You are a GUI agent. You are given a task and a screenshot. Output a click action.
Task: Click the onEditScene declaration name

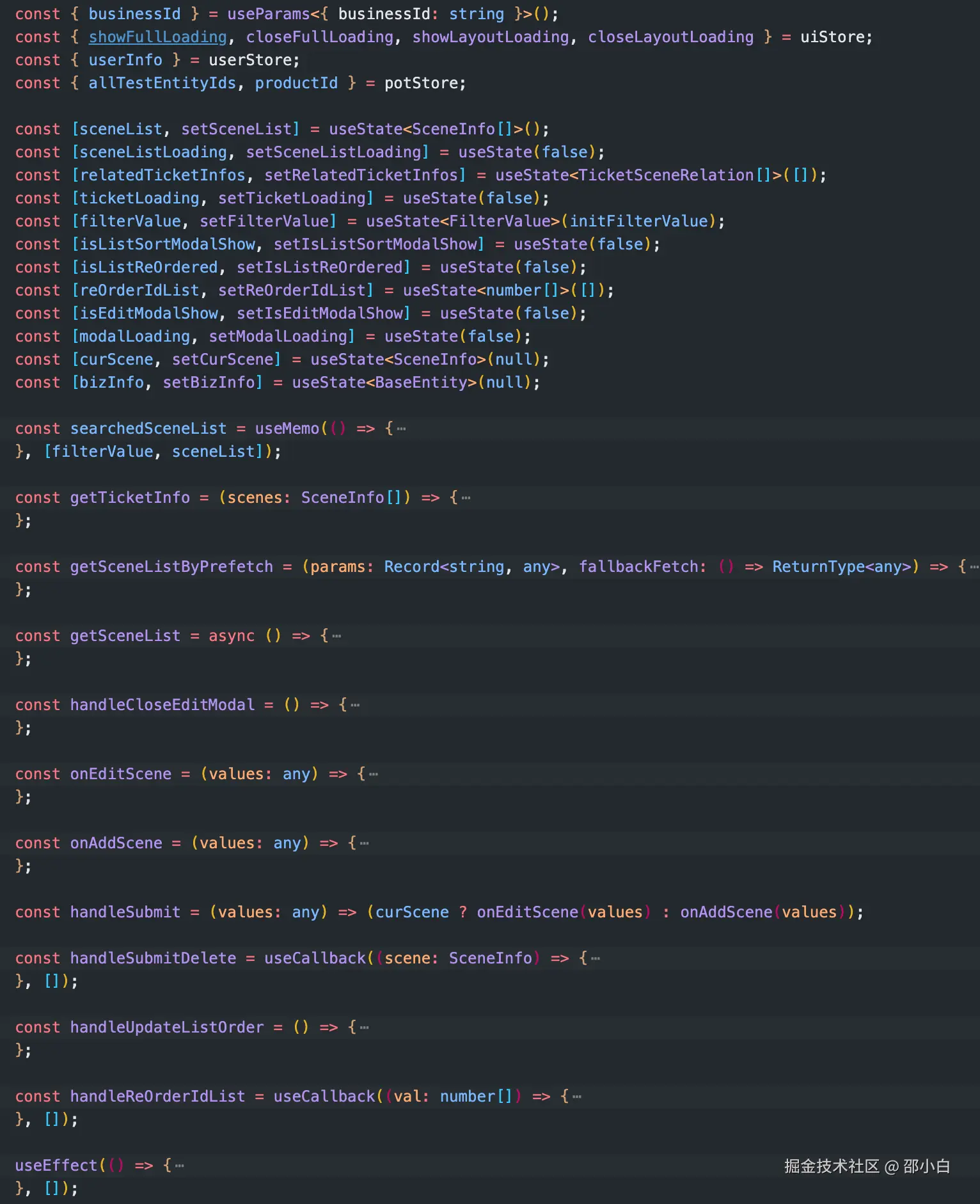121,774
